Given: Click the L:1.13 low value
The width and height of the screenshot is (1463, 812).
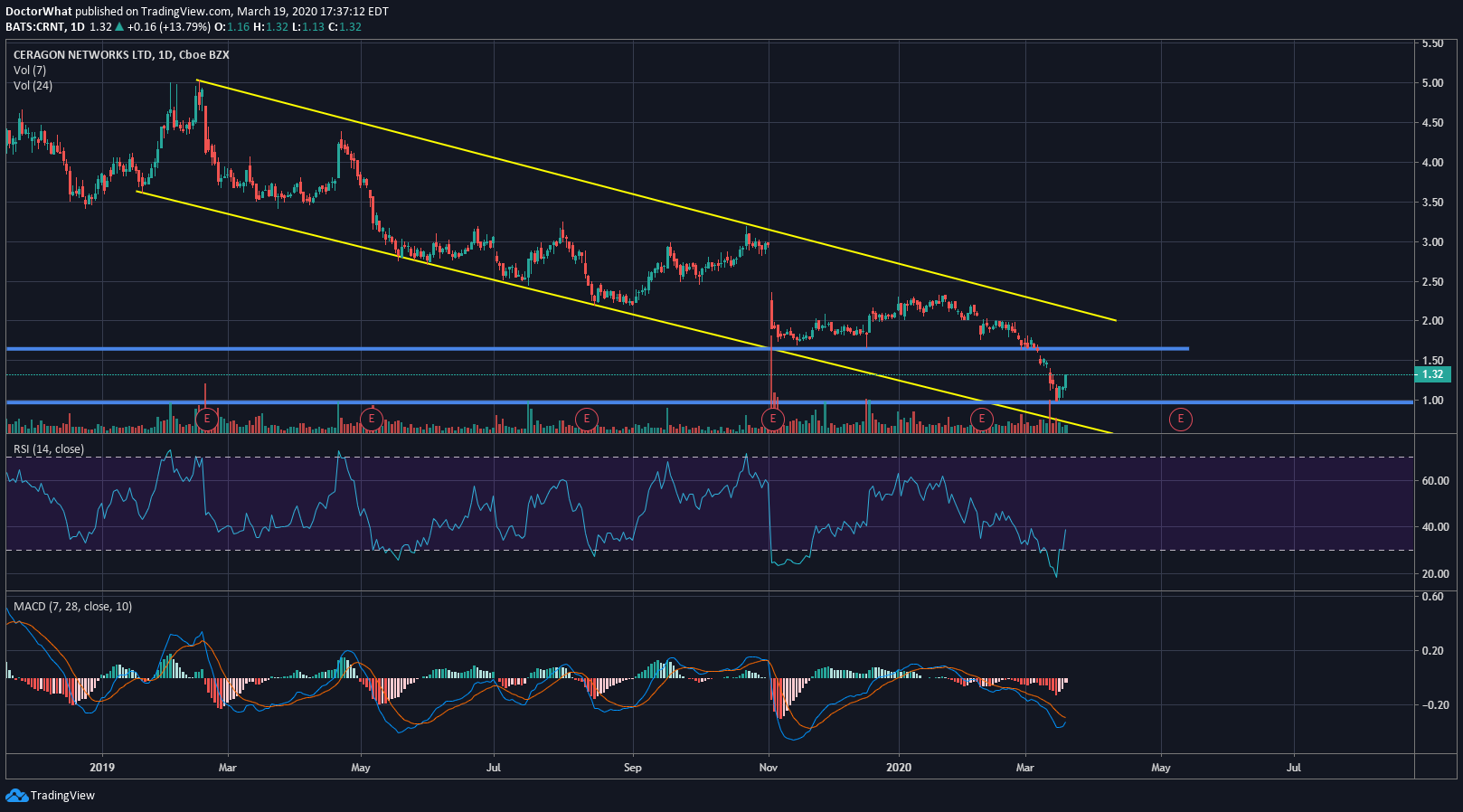Looking at the screenshot, I should tap(307, 26).
